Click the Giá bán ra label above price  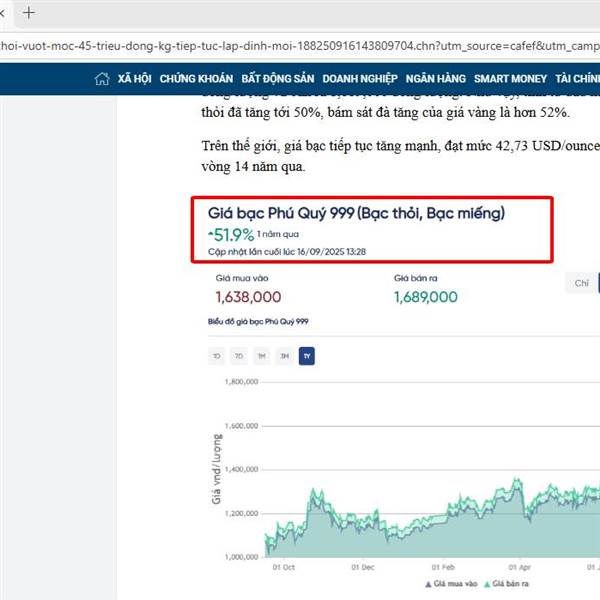click(416, 278)
